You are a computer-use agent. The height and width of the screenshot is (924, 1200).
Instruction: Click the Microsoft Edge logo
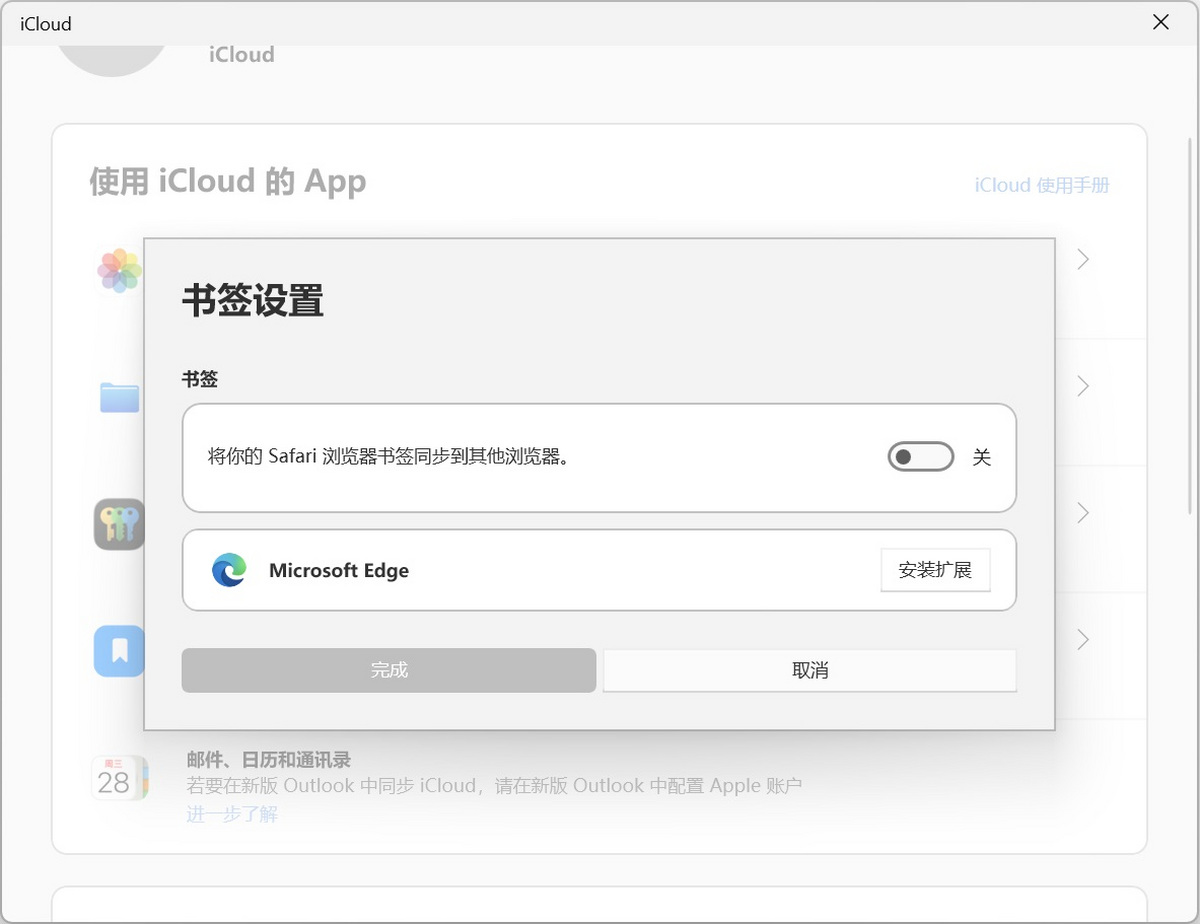point(231,570)
